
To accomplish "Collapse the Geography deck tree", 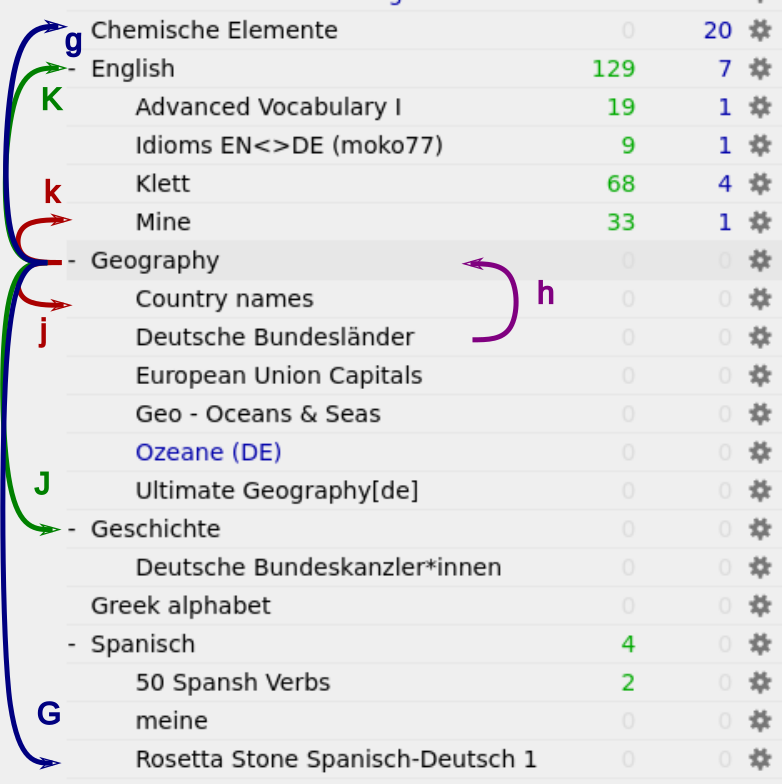I will (x=72, y=261).
